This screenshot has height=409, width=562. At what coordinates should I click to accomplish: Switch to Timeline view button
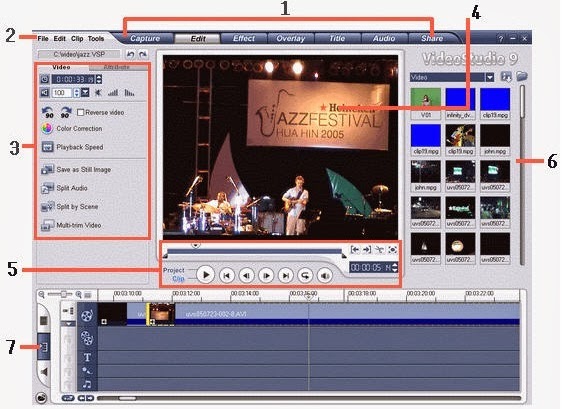[x=44, y=347]
